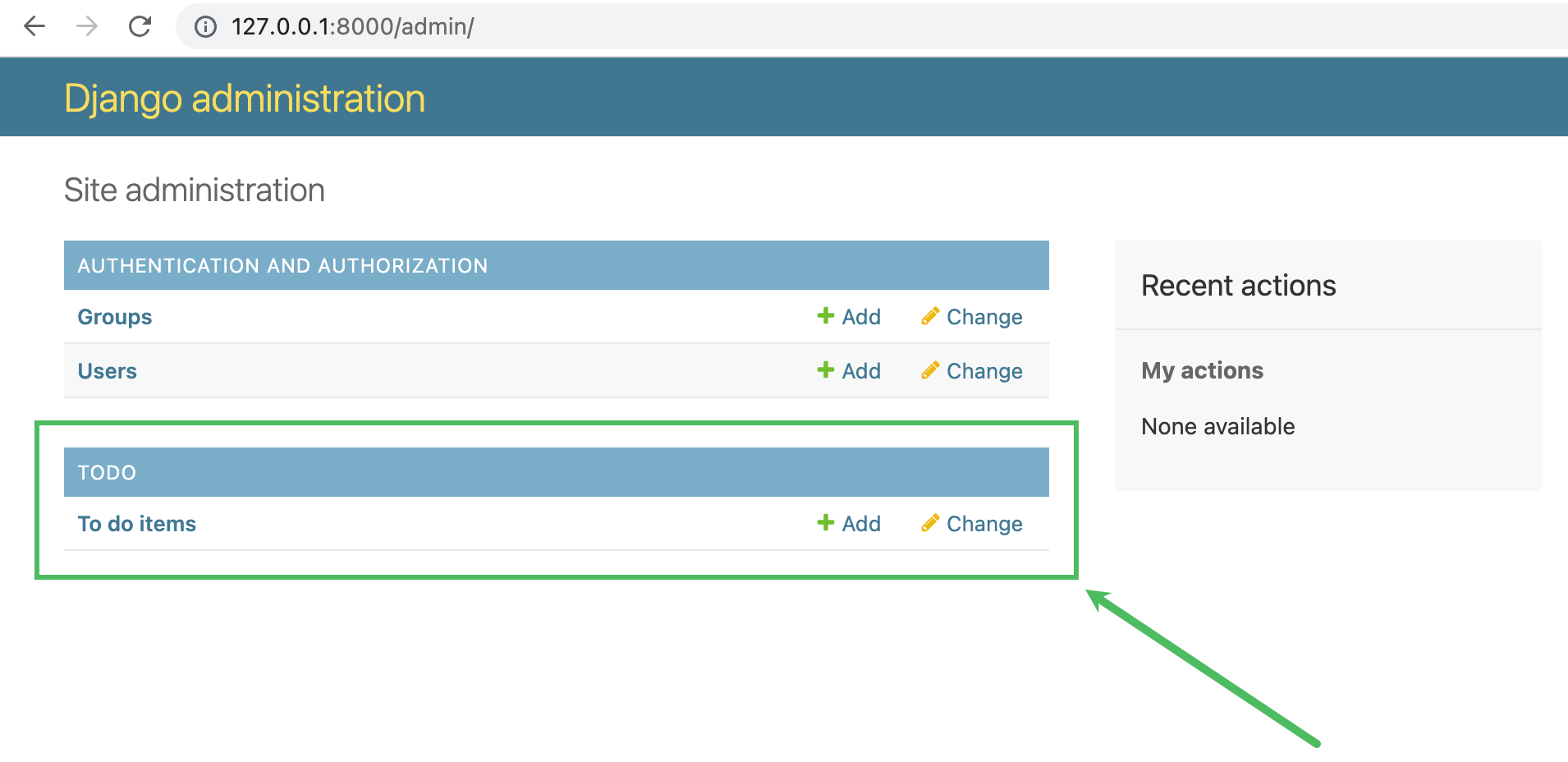
Task: Click the plus icon beside To do items
Action: (824, 523)
